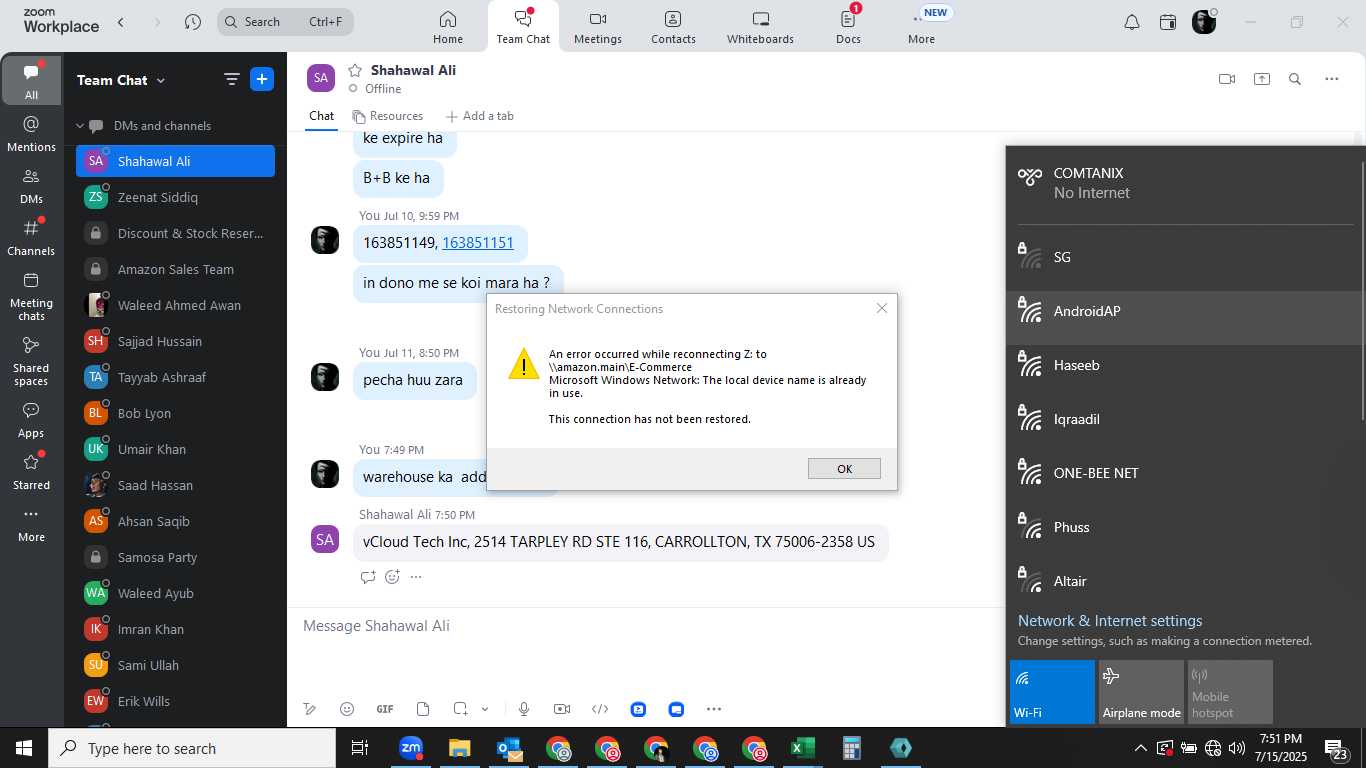
Task: Open Meeting chats in the sidebar
Action: [x=31, y=296]
